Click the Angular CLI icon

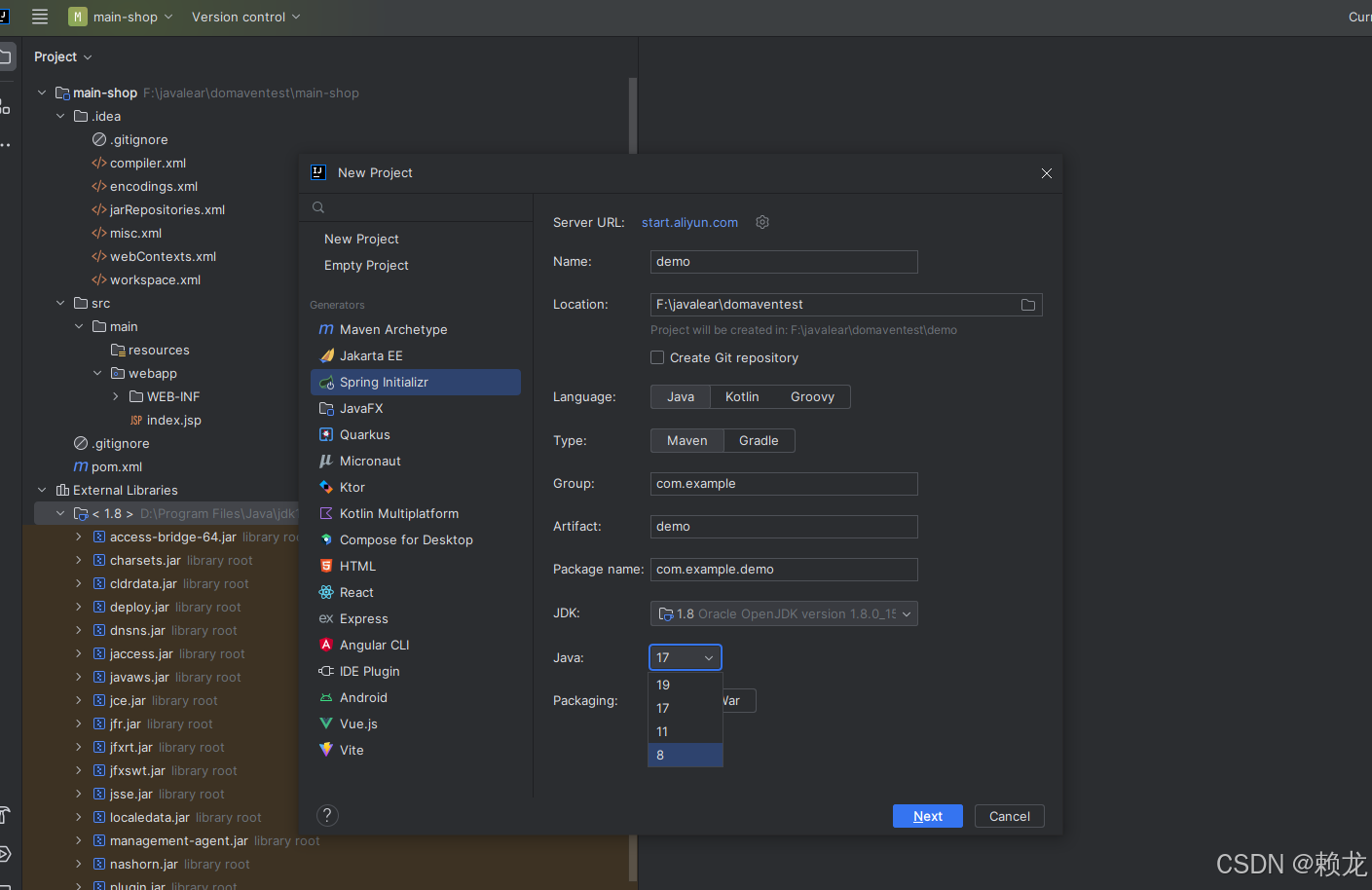326,646
